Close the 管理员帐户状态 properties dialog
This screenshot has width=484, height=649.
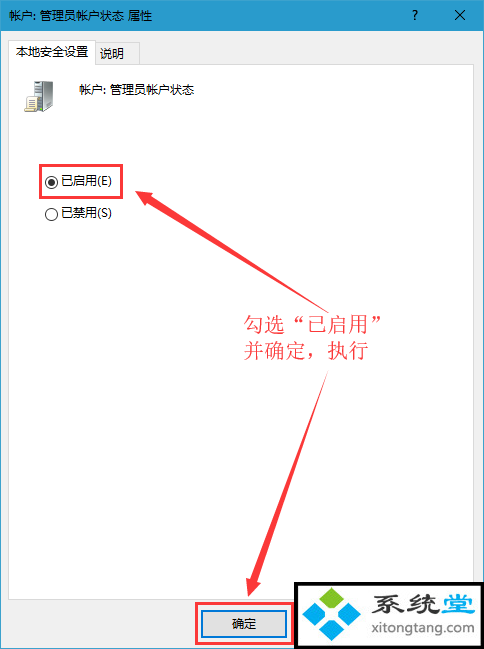pos(460,16)
